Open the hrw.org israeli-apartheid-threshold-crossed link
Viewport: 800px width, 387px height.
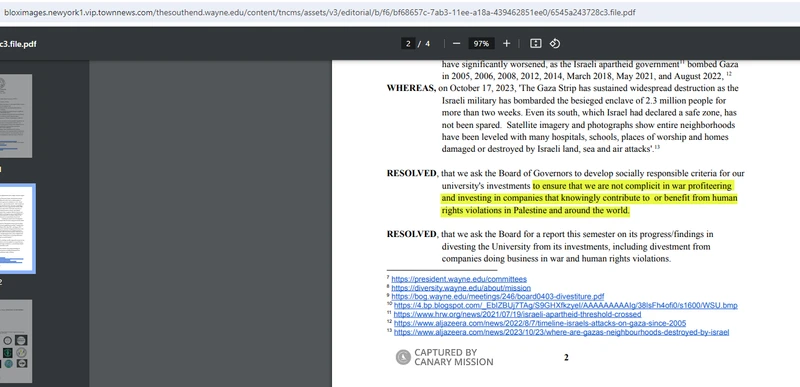click(x=517, y=314)
